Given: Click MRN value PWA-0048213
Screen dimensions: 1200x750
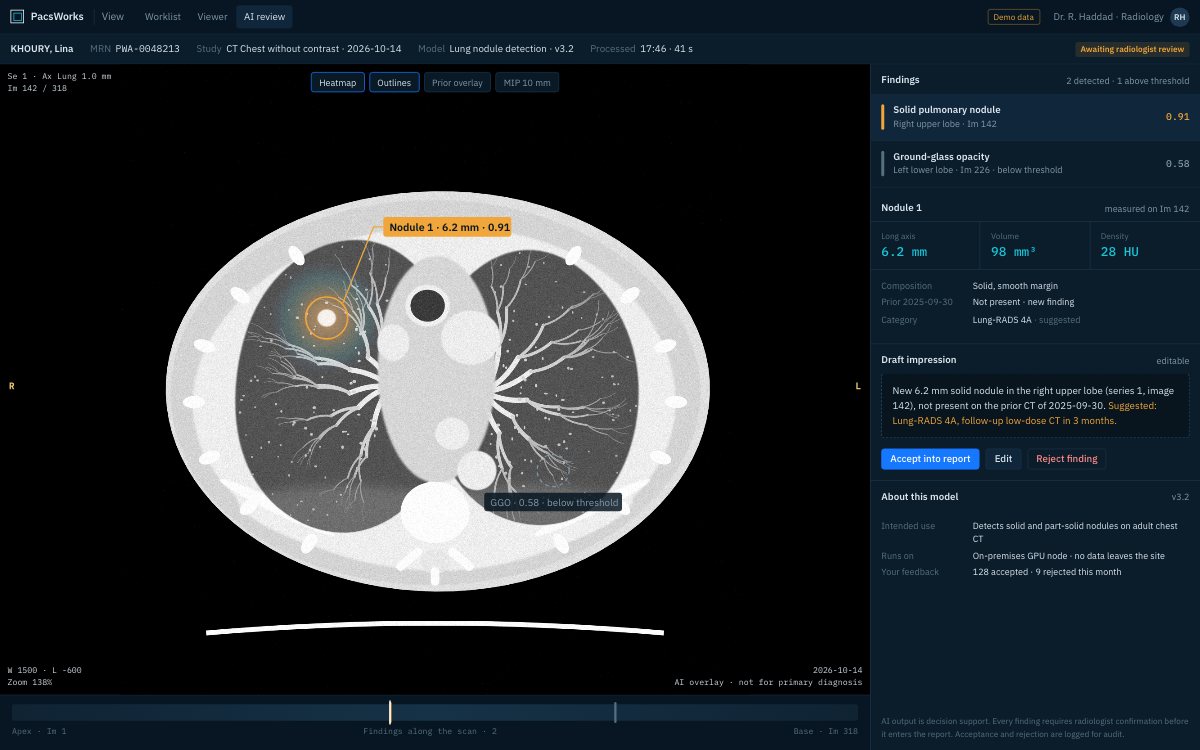Looking at the screenshot, I should 148,49.
